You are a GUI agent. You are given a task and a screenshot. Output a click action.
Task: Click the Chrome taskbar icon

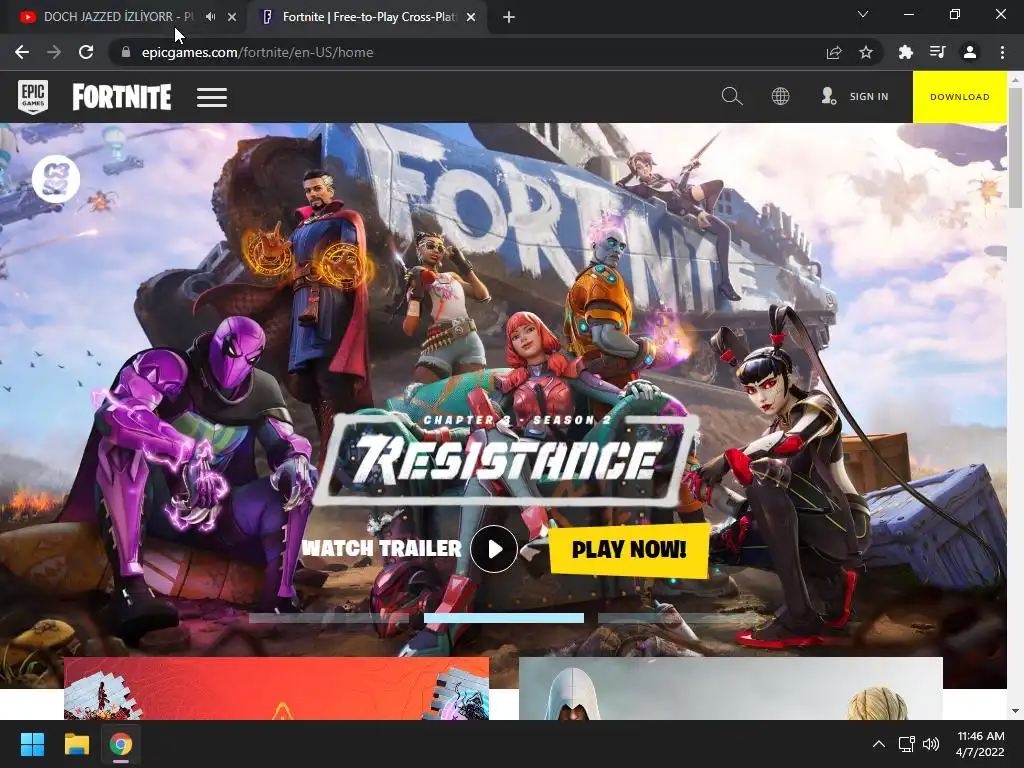pos(121,744)
